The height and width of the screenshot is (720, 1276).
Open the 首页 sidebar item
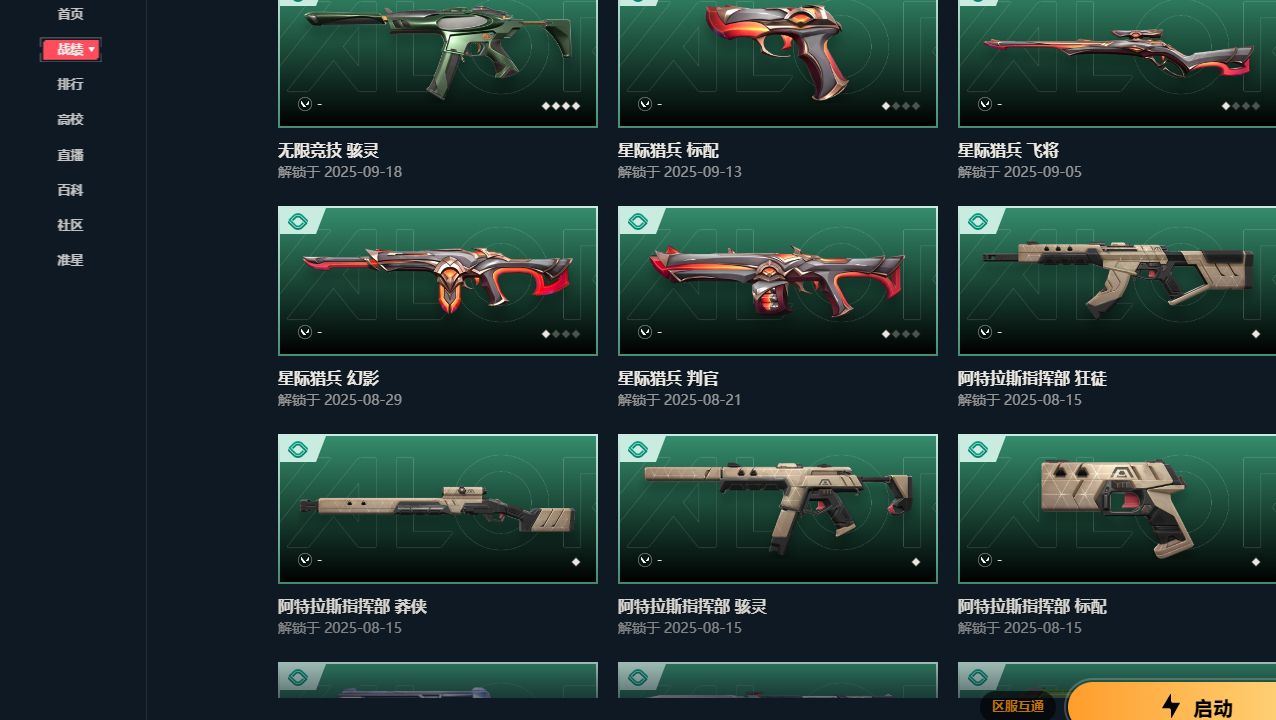pos(70,14)
